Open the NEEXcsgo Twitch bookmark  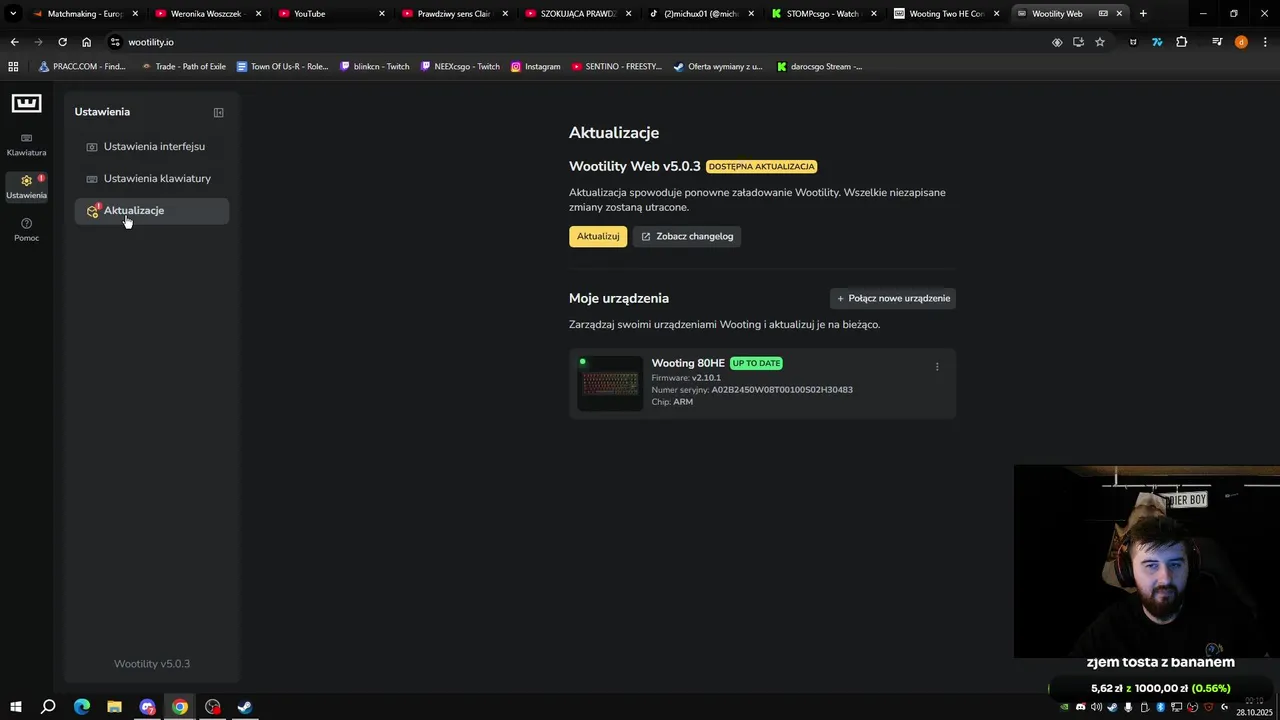pos(460,66)
